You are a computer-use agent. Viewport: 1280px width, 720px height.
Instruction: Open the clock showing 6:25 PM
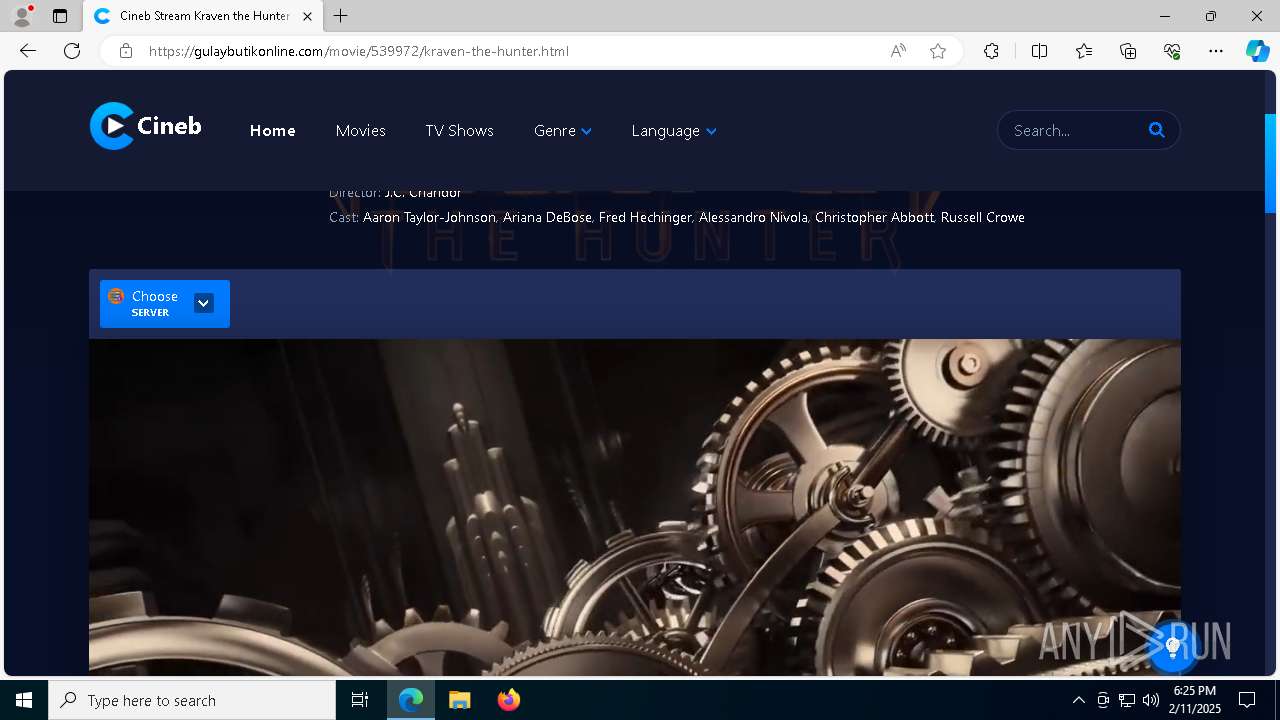tap(1194, 700)
